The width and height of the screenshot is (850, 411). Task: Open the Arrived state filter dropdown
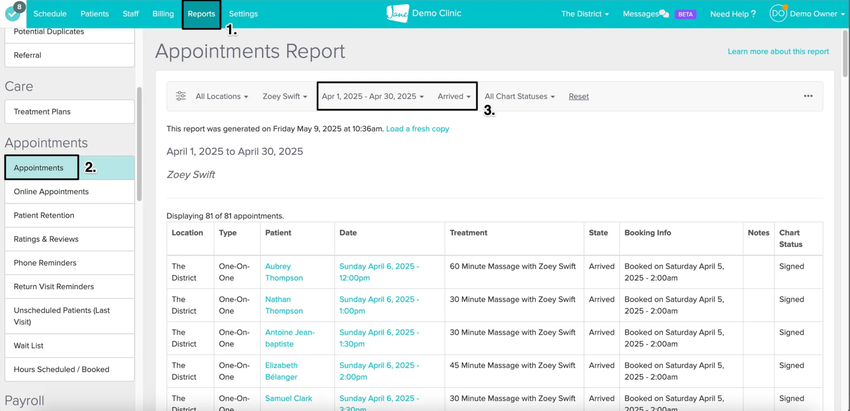(x=454, y=96)
